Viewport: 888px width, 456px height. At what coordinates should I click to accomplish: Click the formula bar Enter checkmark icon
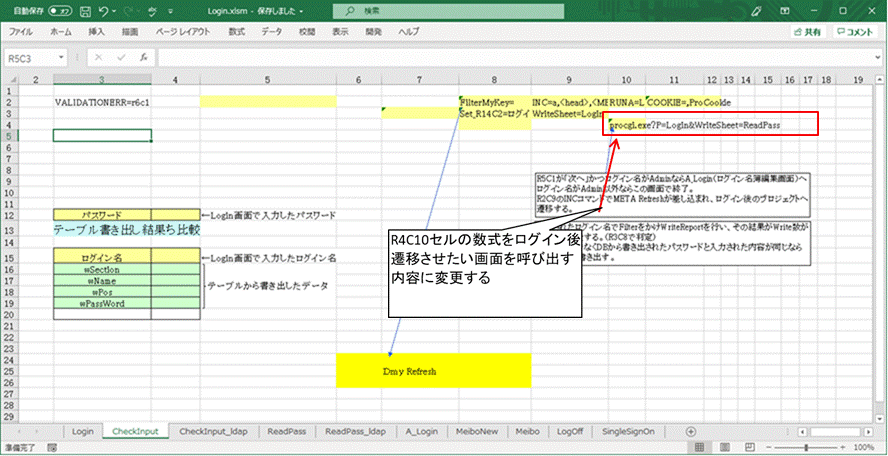coord(121,57)
